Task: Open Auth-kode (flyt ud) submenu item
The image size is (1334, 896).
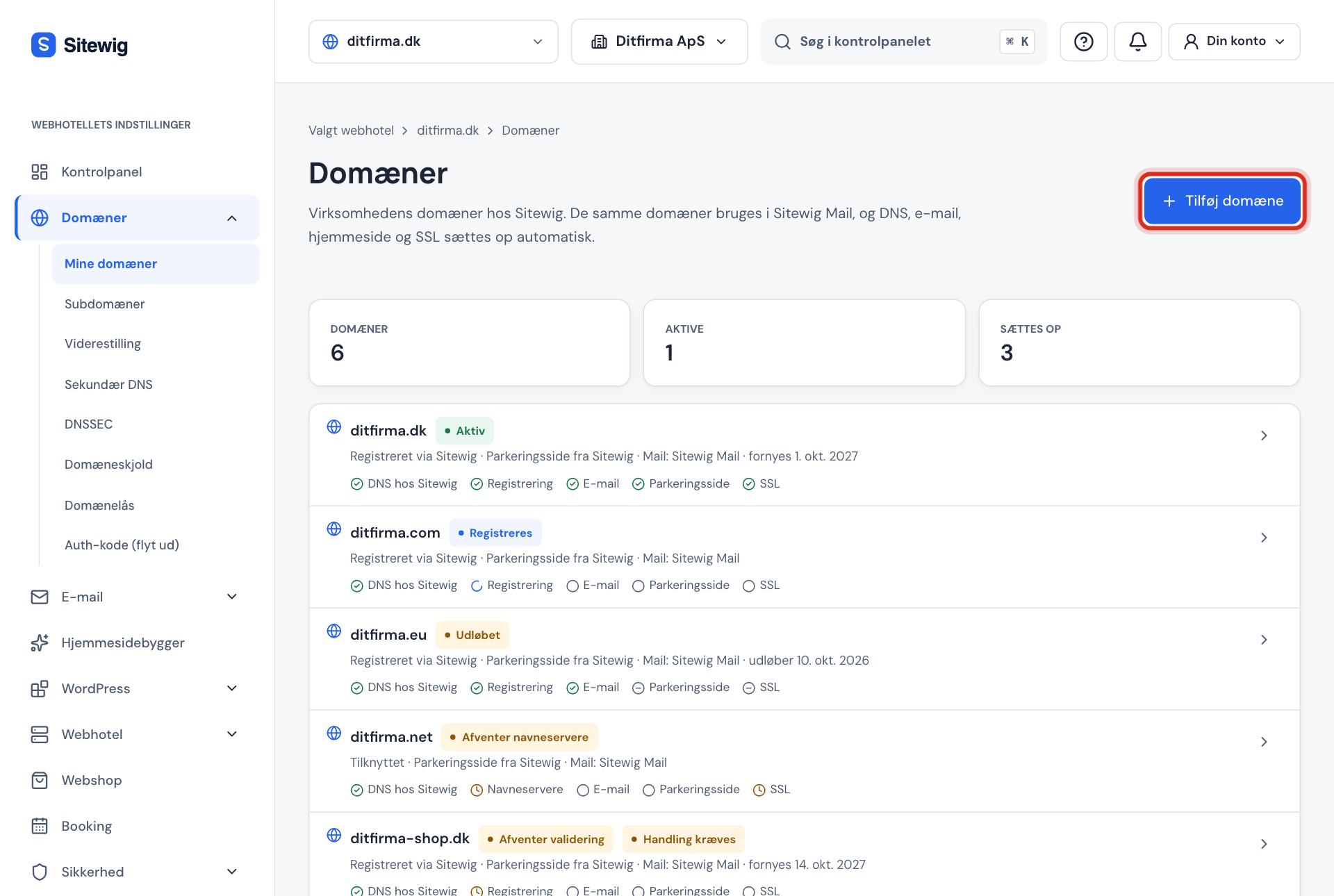Action: click(122, 545)
